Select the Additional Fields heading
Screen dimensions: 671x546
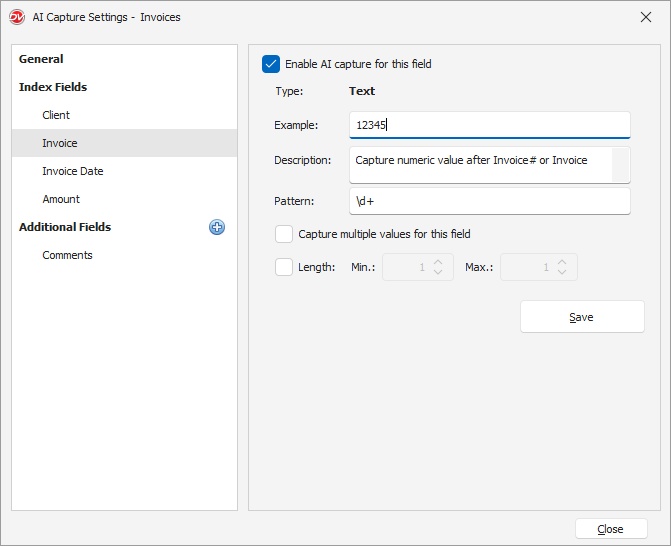tap(65, 227)
